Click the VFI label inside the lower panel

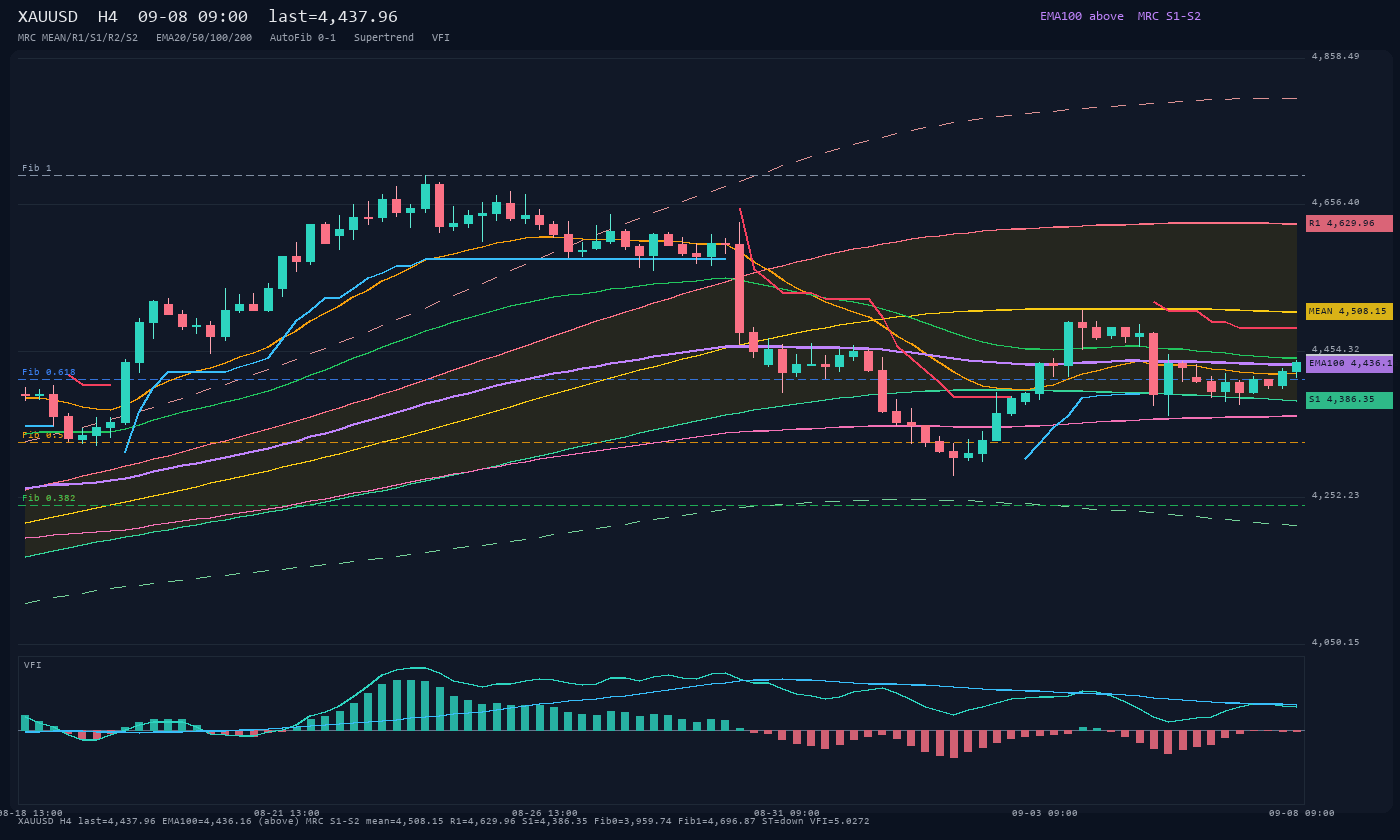33,665
